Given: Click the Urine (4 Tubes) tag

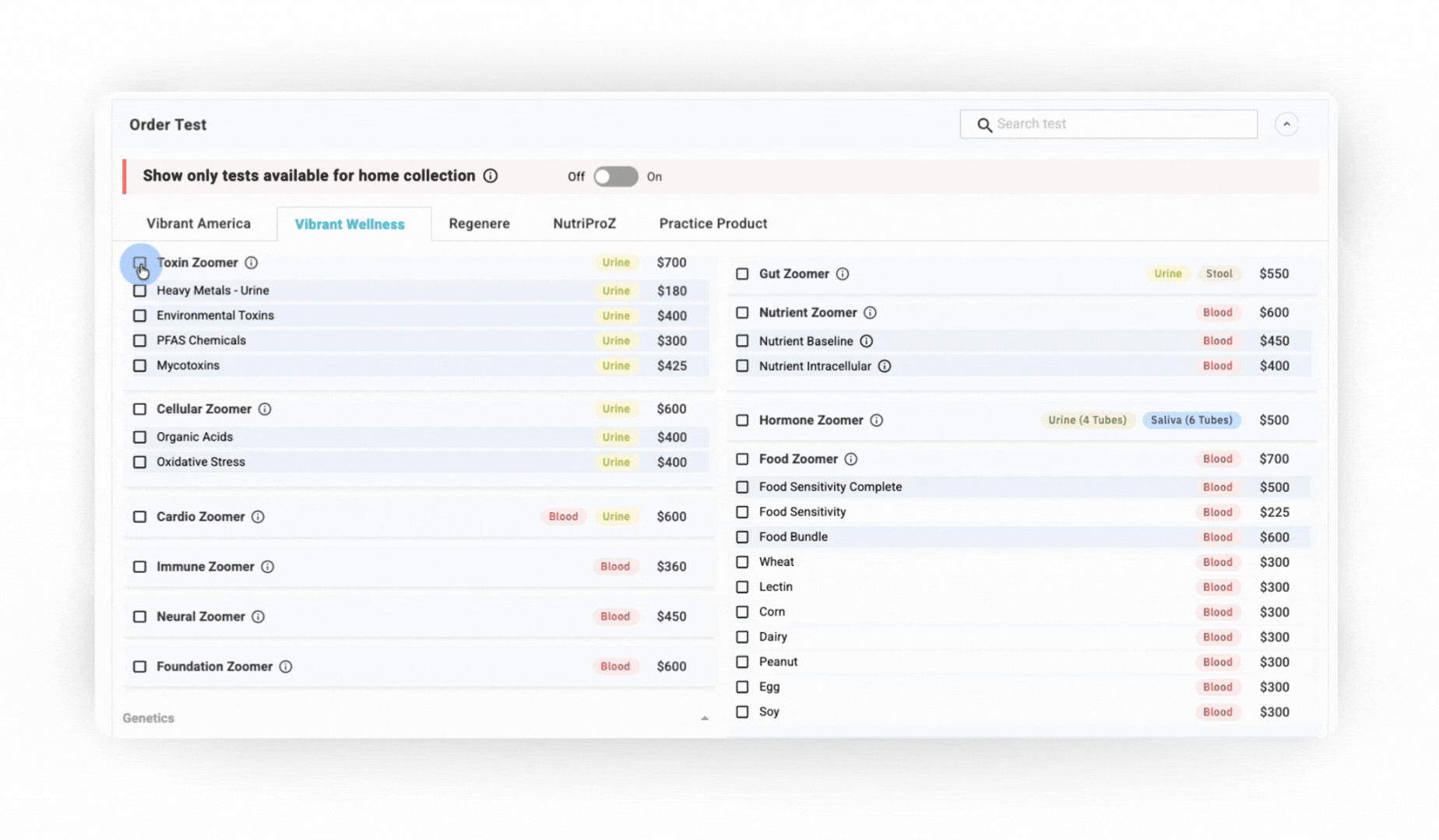Looking at the screenshot, I should click(1087, 420).
